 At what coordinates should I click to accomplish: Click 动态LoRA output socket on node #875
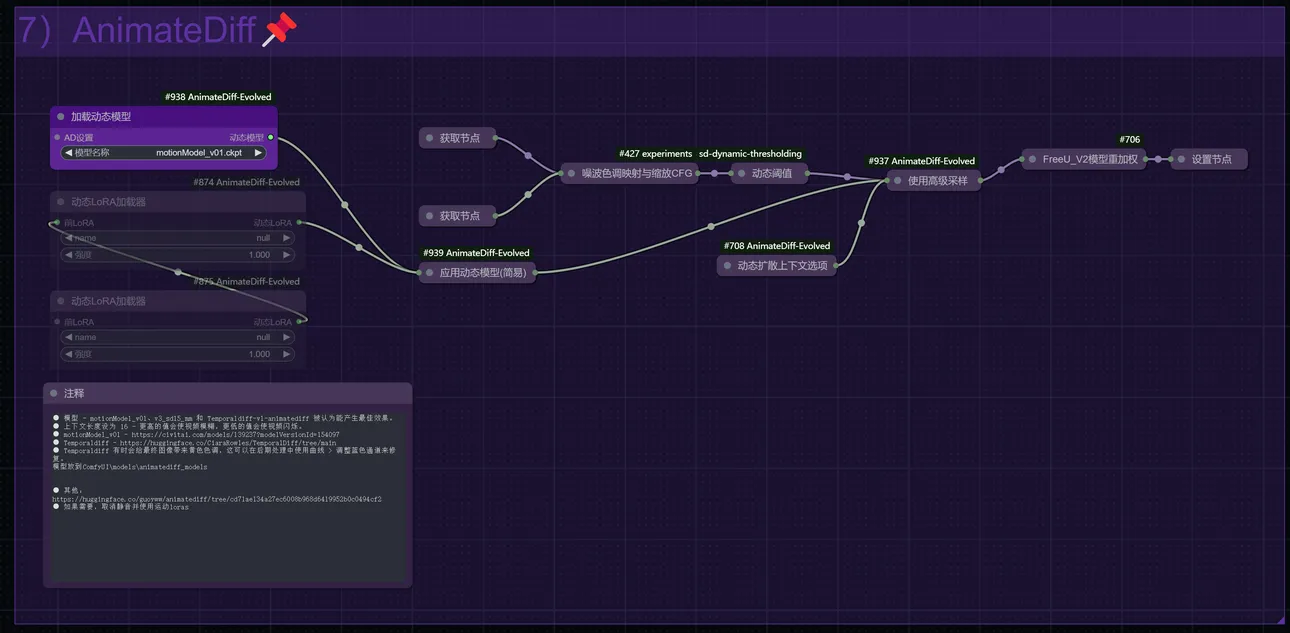coord(299,322)
